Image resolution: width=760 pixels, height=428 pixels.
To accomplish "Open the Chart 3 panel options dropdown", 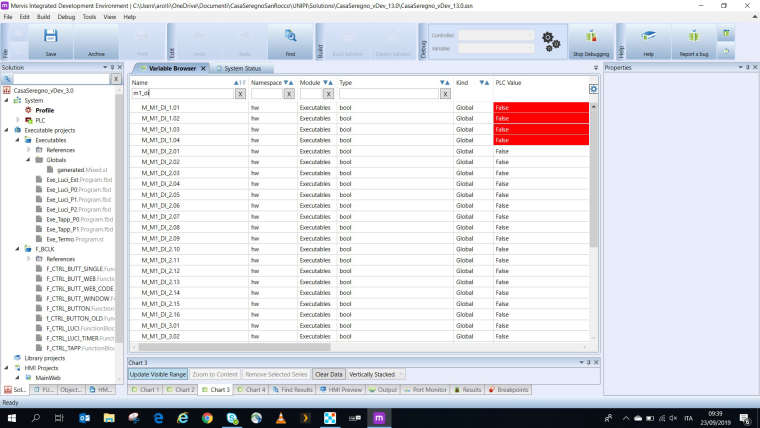I will pos(581,363).
